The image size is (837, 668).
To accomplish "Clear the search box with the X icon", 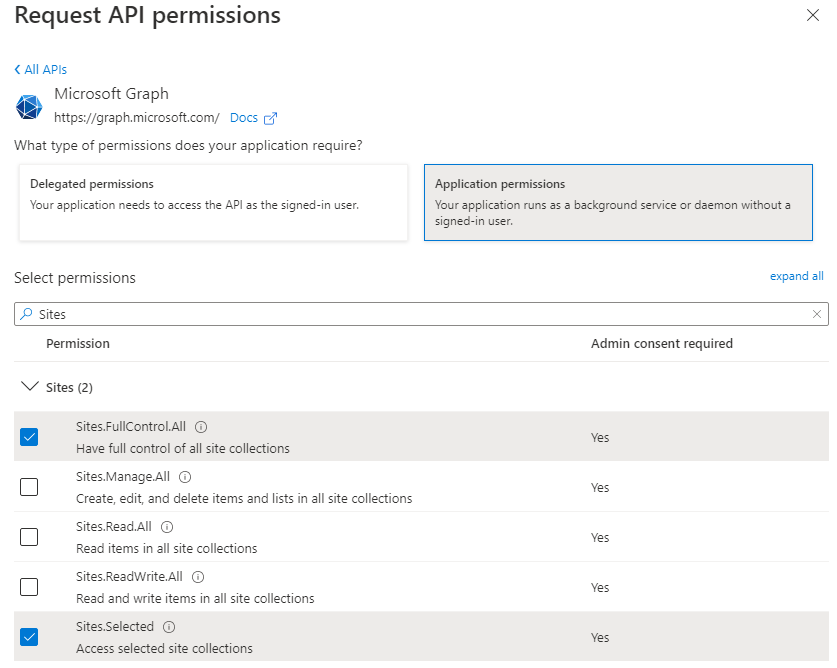I will (x=817, y=314).
